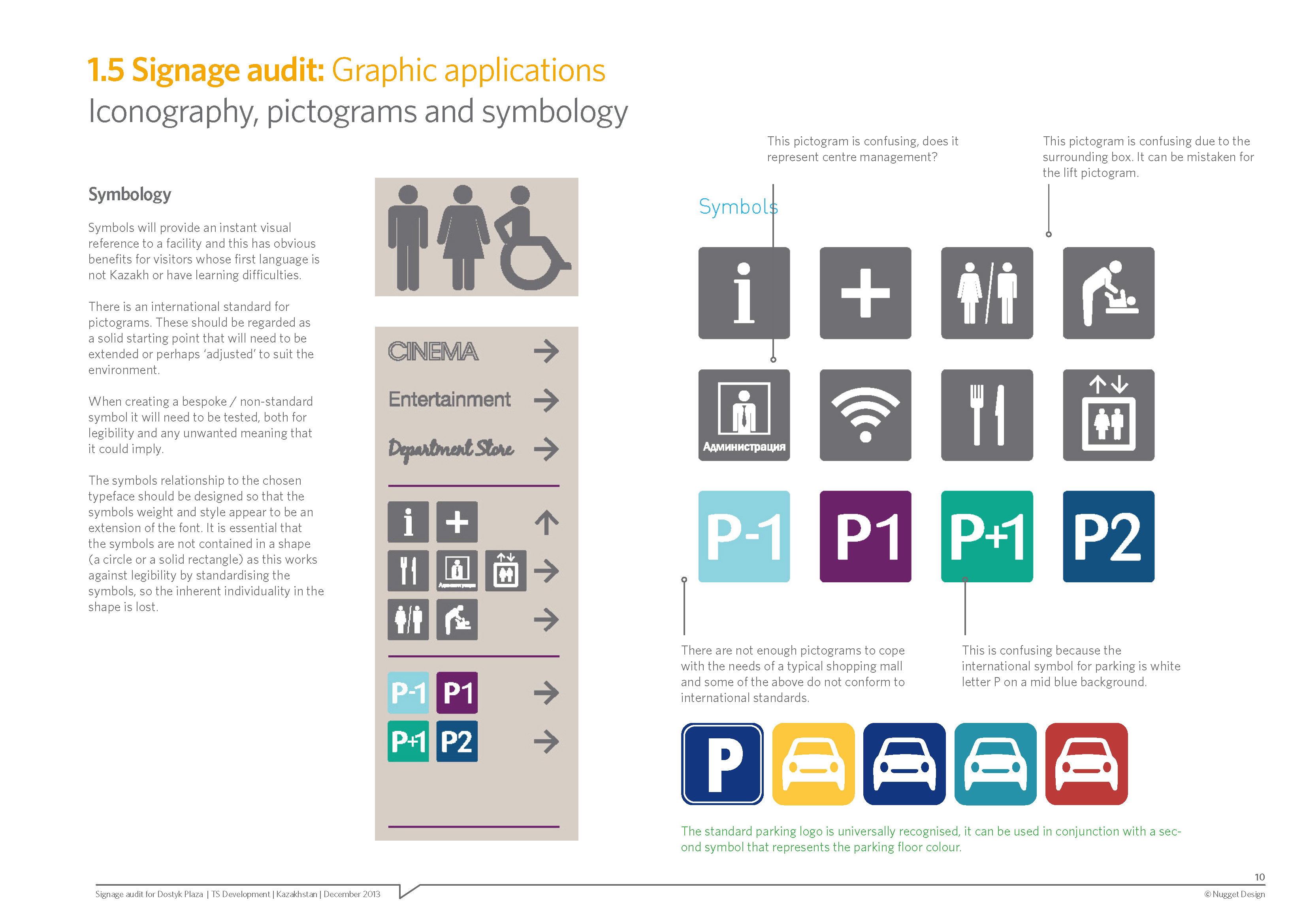Click 'Iconography, pictograms and symbology' subtitle

[358, 111]
